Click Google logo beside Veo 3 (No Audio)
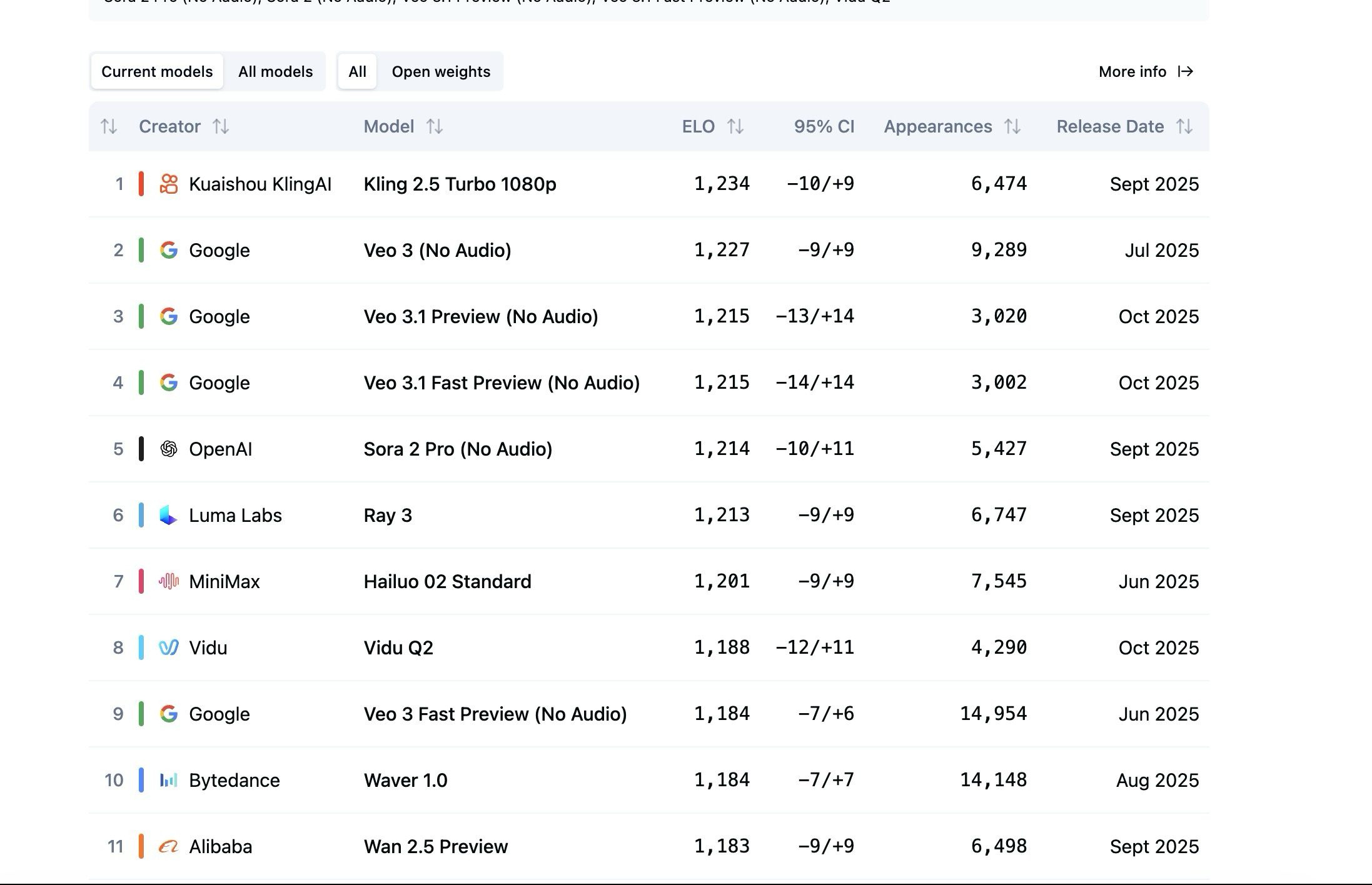Viewport: 1372px width, 885px height. (x=168, y=250)
